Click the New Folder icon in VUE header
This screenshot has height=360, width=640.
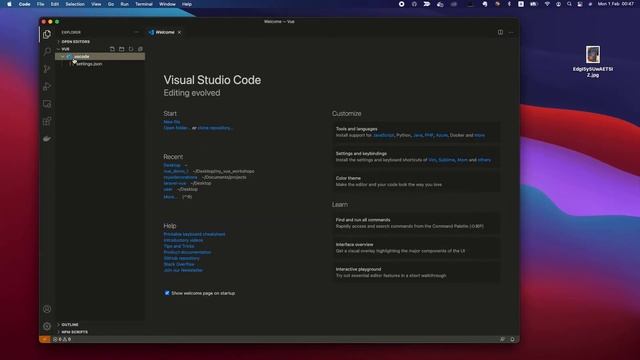coord(122,49)
